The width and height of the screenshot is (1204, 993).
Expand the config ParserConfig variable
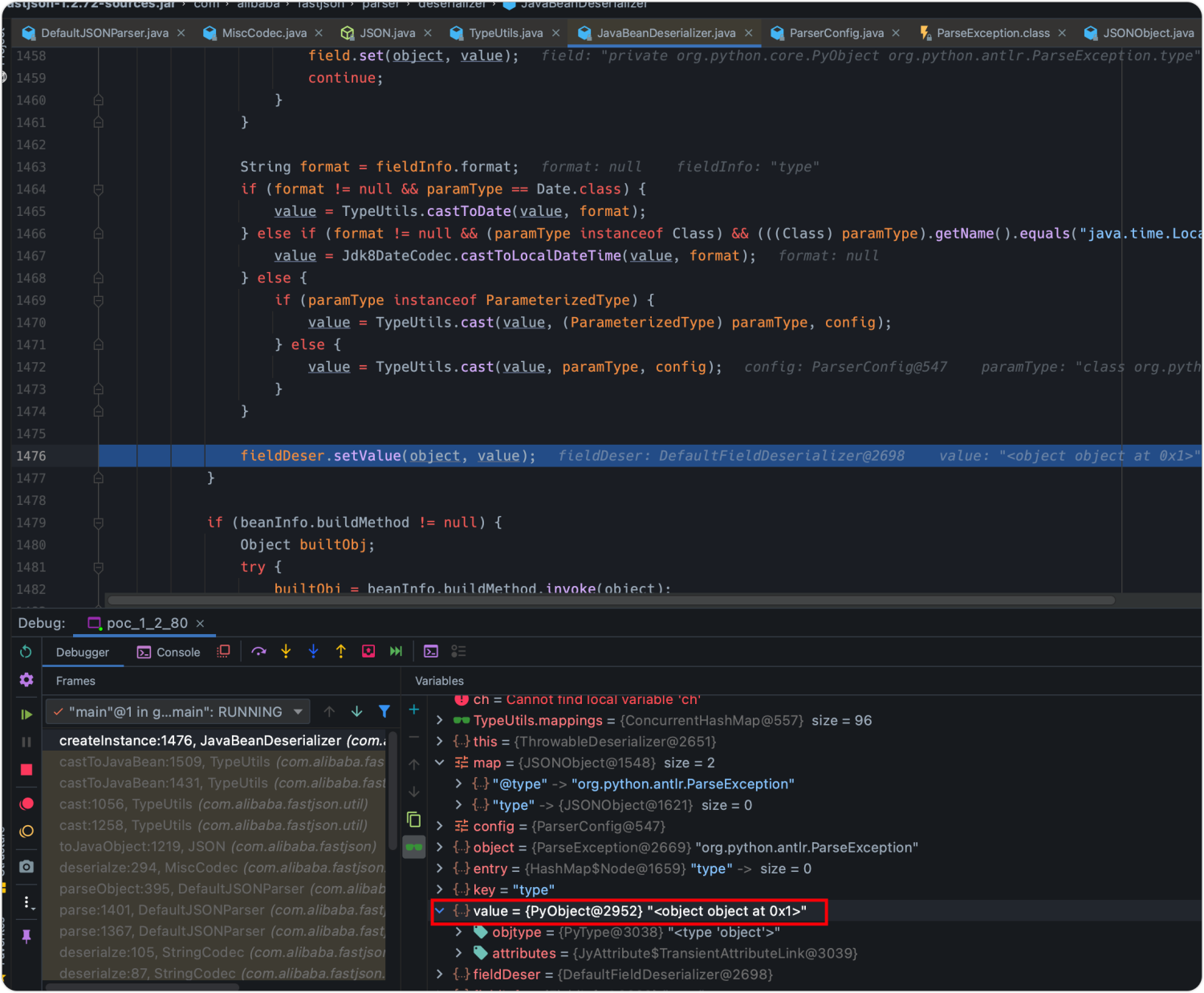click(440, 826)
